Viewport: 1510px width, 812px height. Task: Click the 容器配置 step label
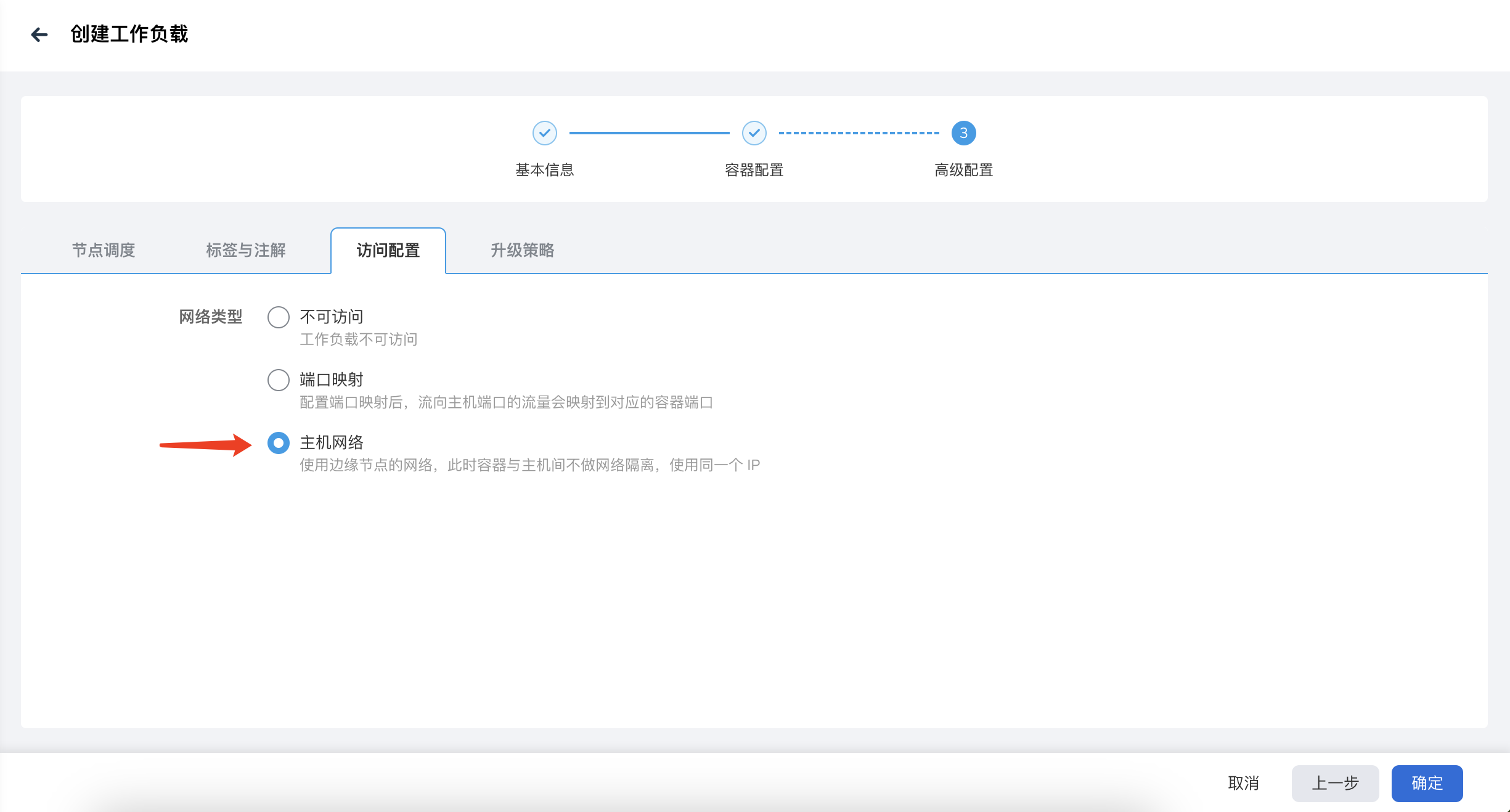[754, 171]
